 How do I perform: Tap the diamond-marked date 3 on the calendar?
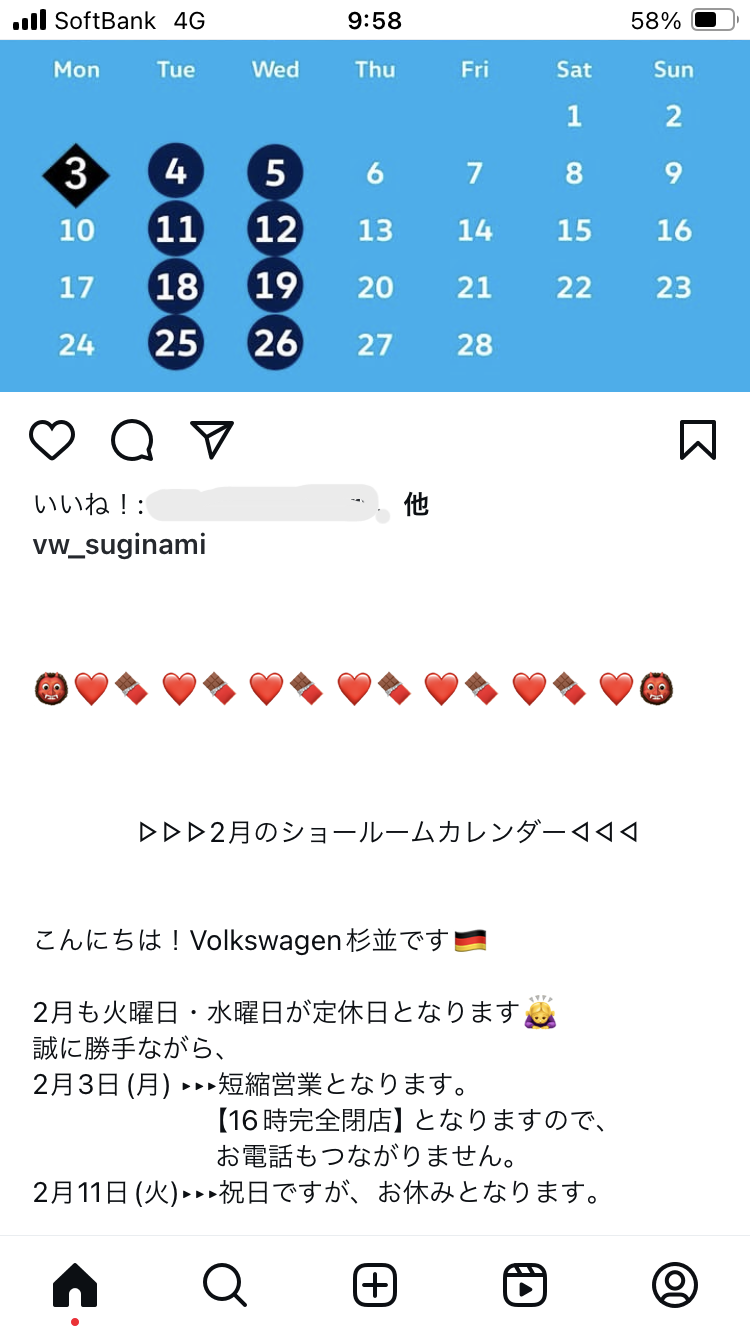(76, 174)
